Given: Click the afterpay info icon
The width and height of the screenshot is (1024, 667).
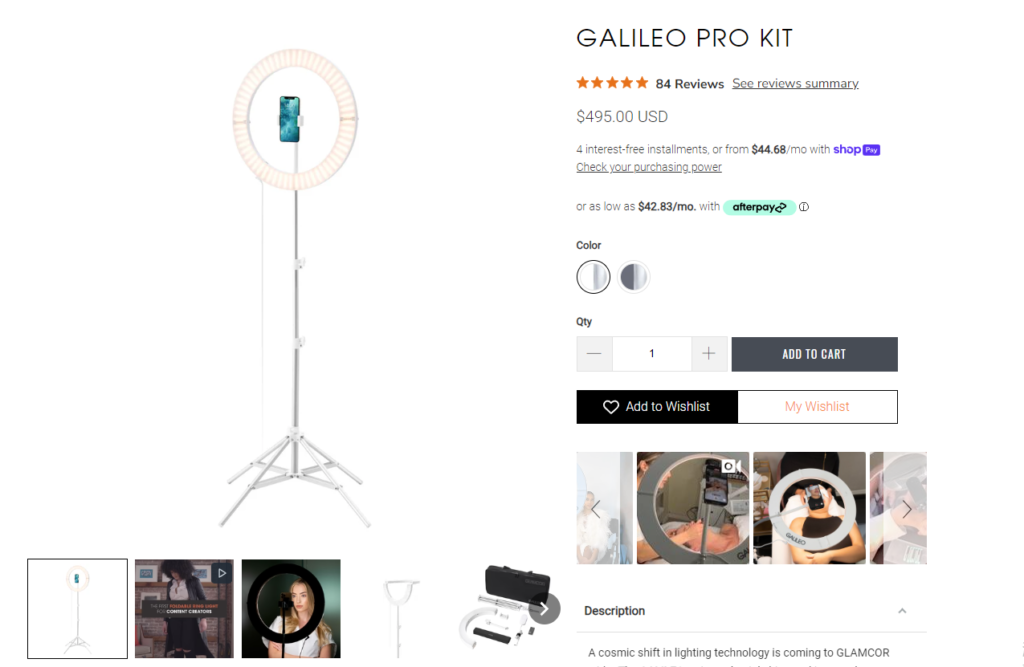Looking at the screenshot, I should tap(804, 207).
